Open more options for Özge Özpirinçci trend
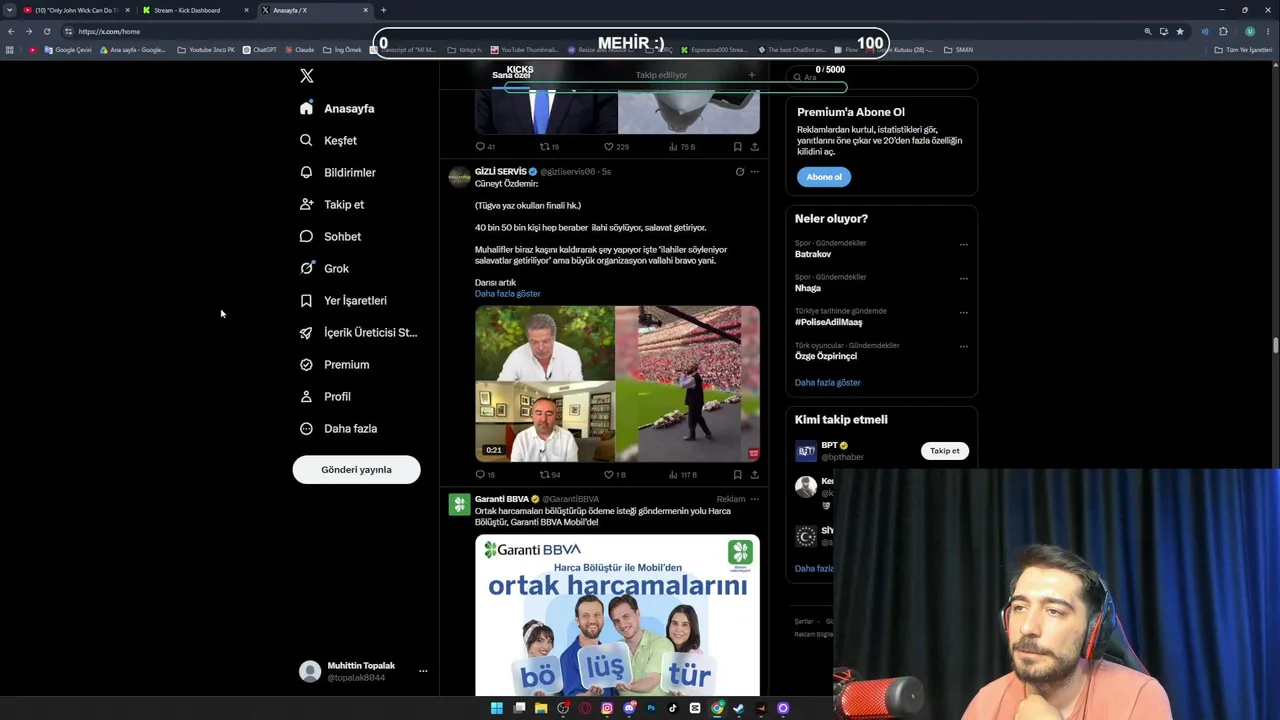 pyautogui.click(x=963, y=347)
